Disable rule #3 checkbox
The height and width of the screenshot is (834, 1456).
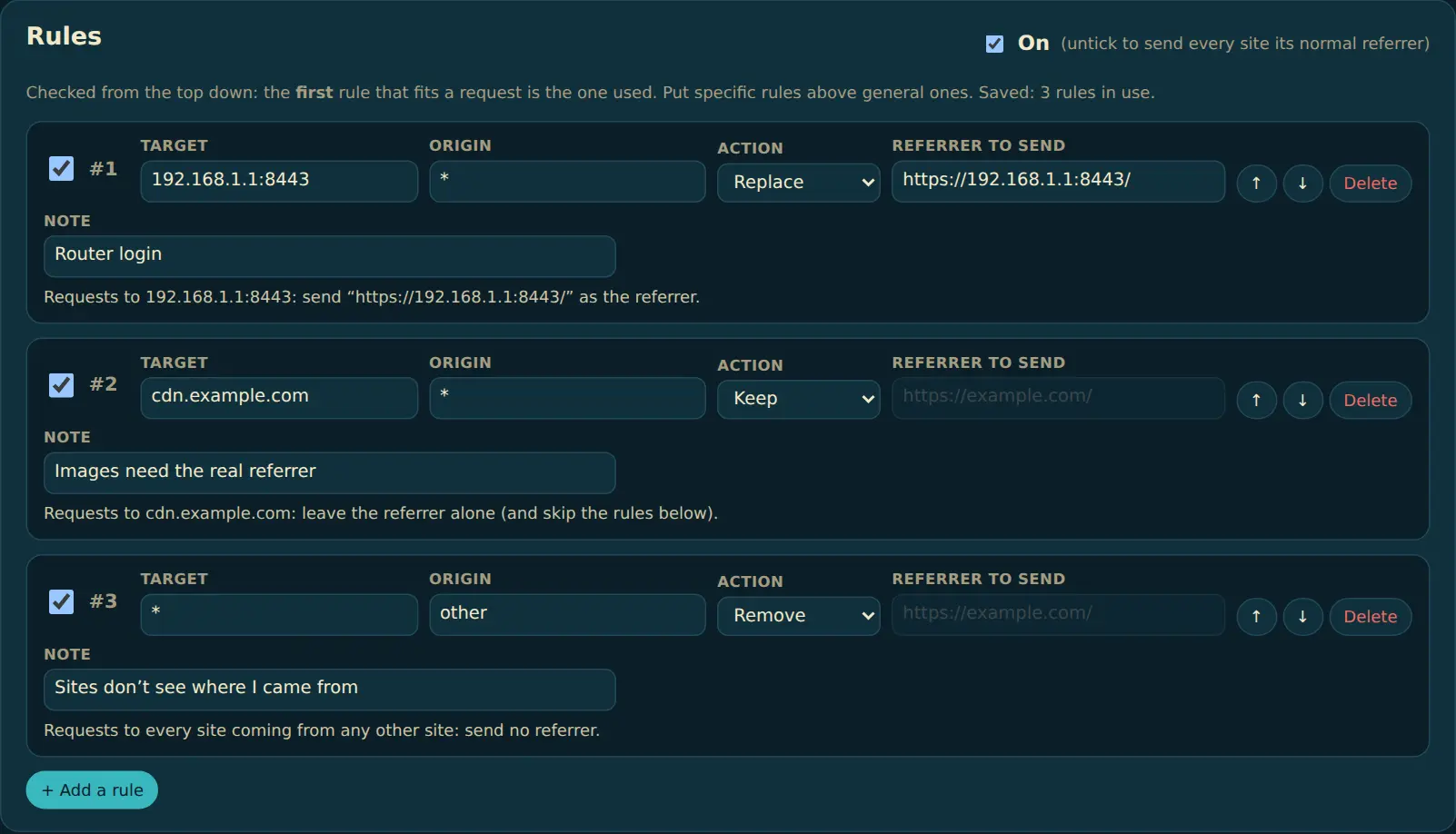tap(61, 601)
